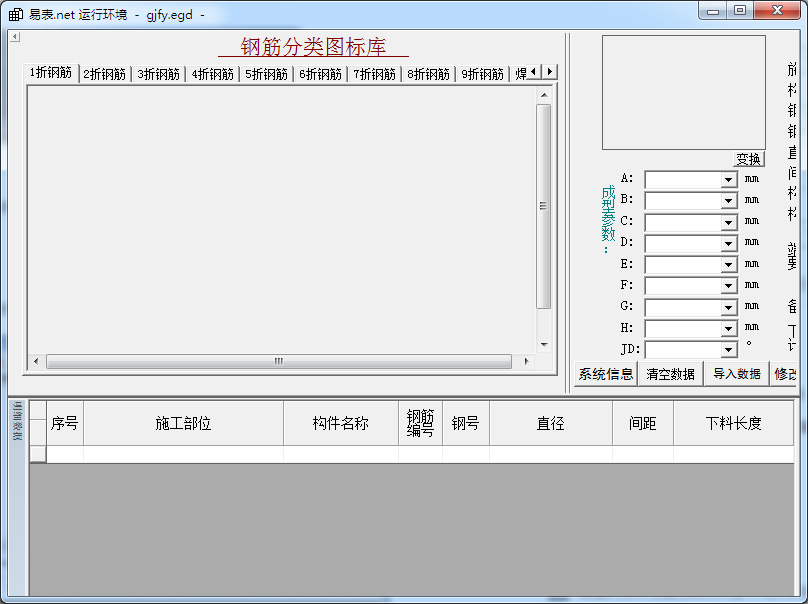Click the 序号 column header
This screenshot has height=604, width=808.
[x=65, y=423]
